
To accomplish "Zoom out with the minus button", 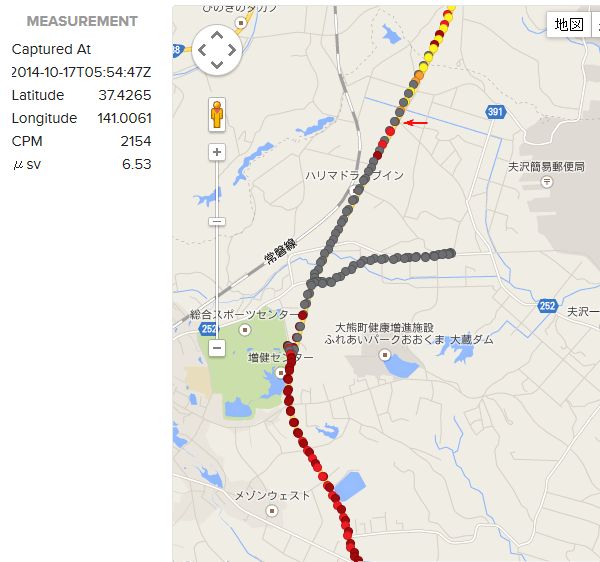I will [x=217, y=348].
